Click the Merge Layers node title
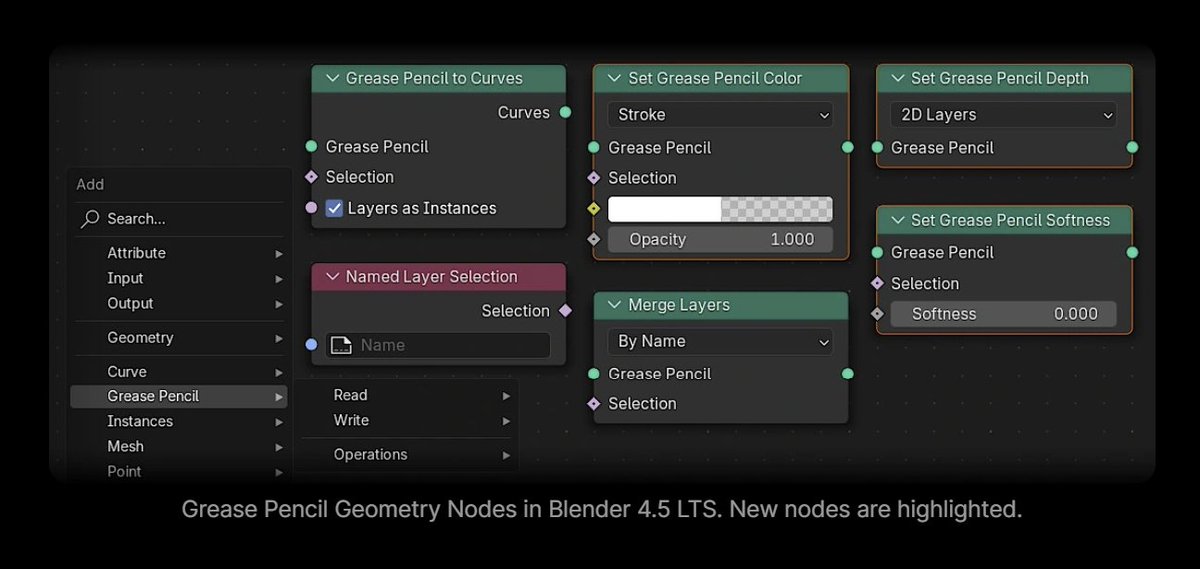The height and width of the screenshot is (569, 1200). click(679, 305)
